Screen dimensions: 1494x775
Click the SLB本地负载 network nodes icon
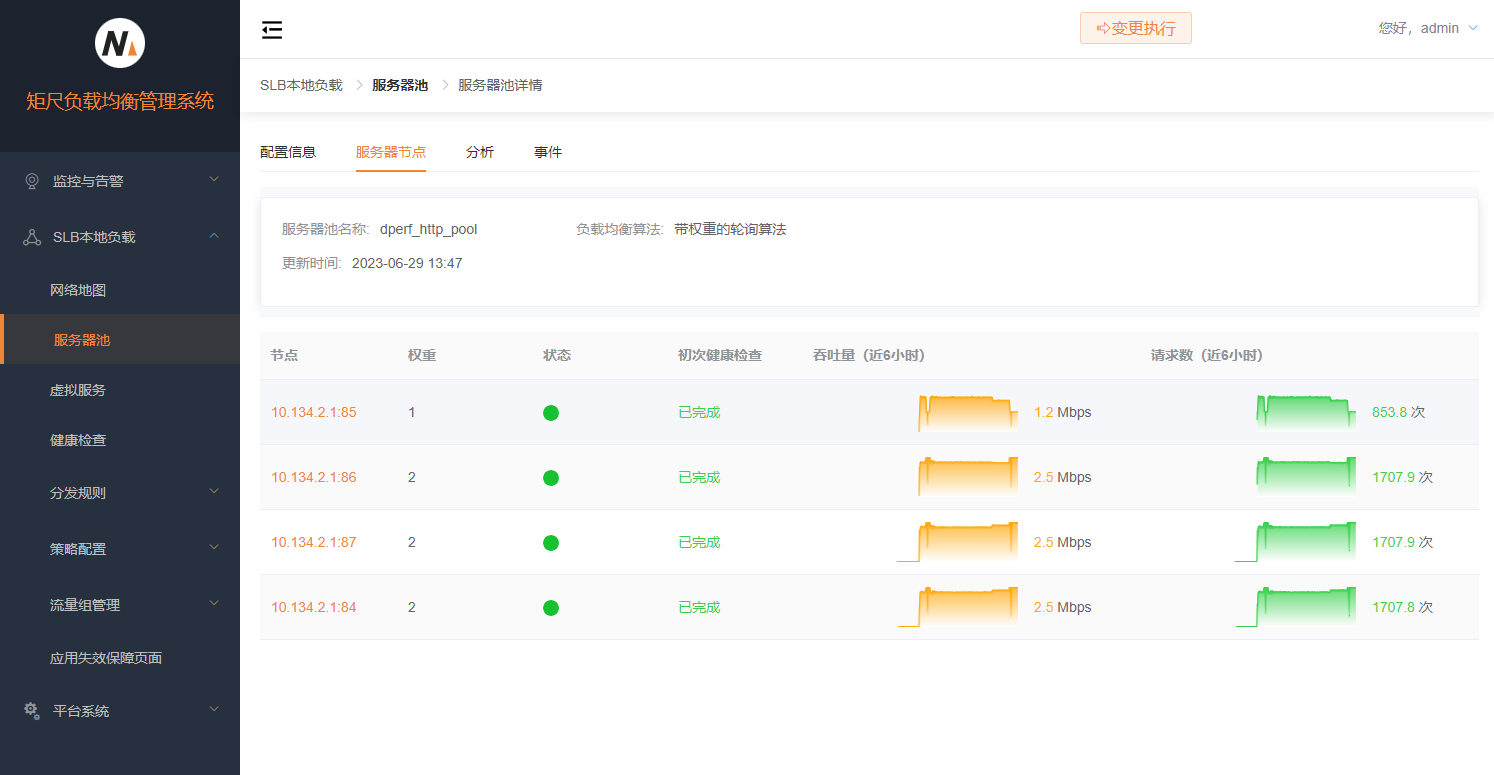32,237
